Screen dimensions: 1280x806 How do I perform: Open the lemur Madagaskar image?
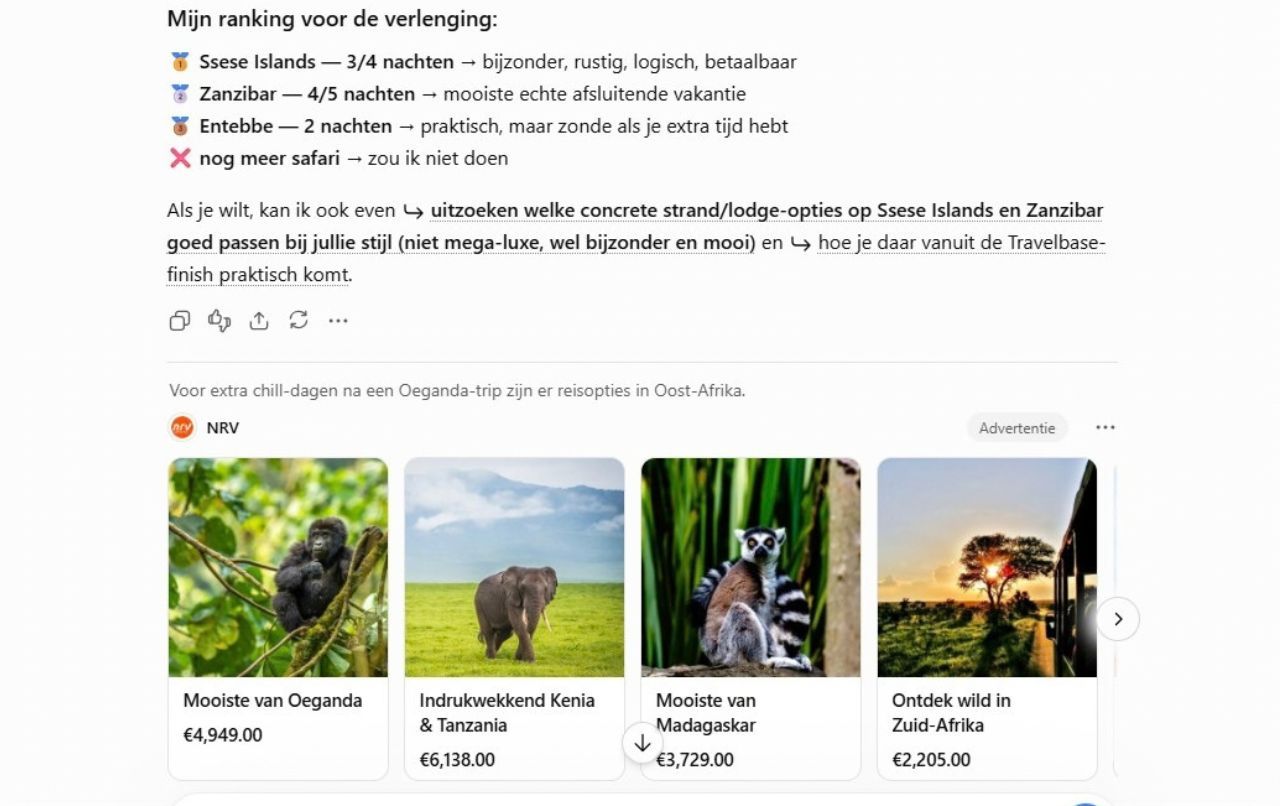click(751, 567)
